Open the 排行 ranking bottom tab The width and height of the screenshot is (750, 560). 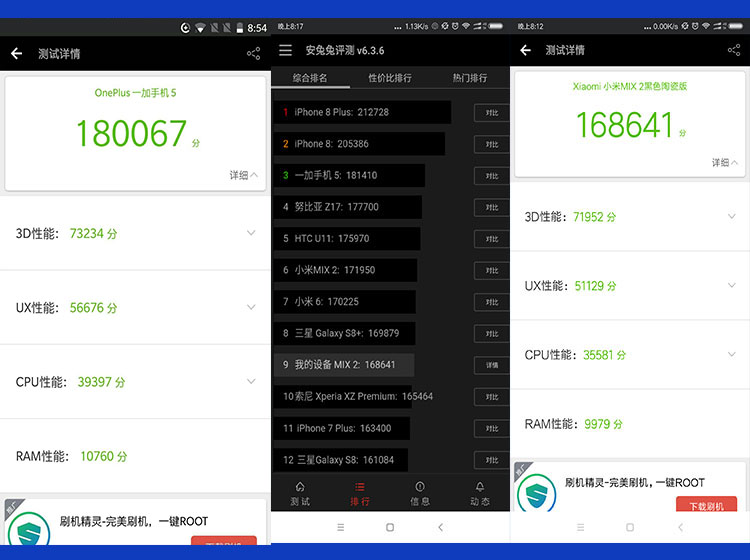coord(360,494)
